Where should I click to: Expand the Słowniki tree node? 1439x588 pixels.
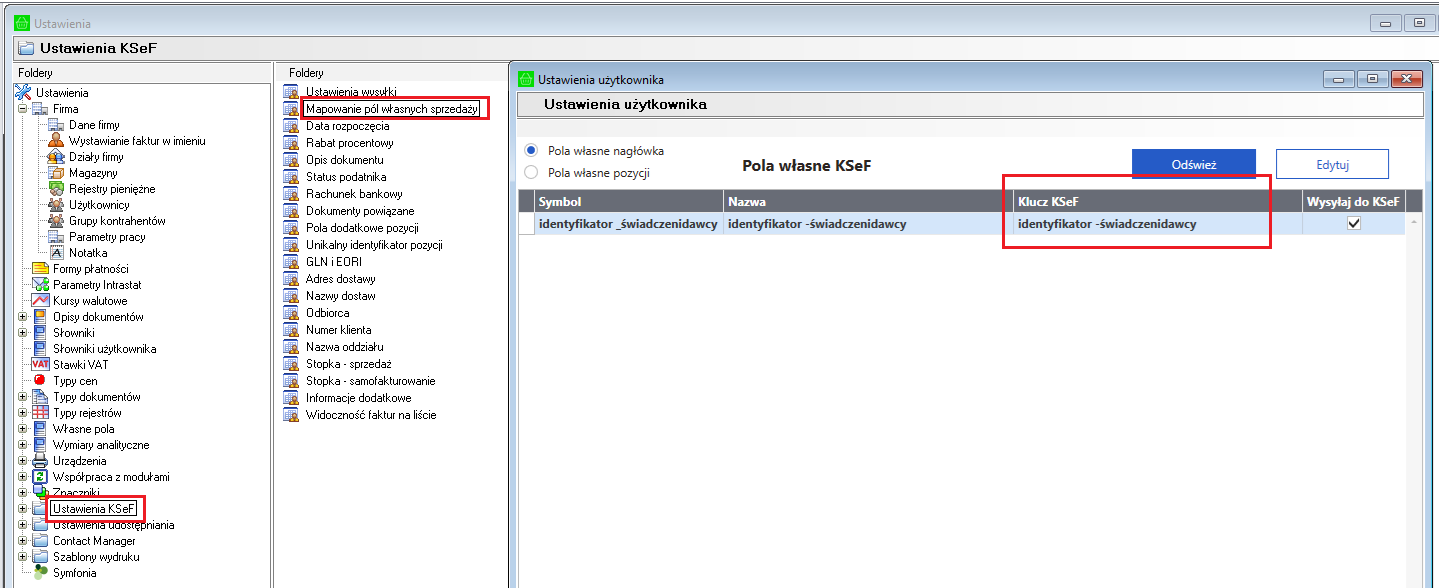22,333
